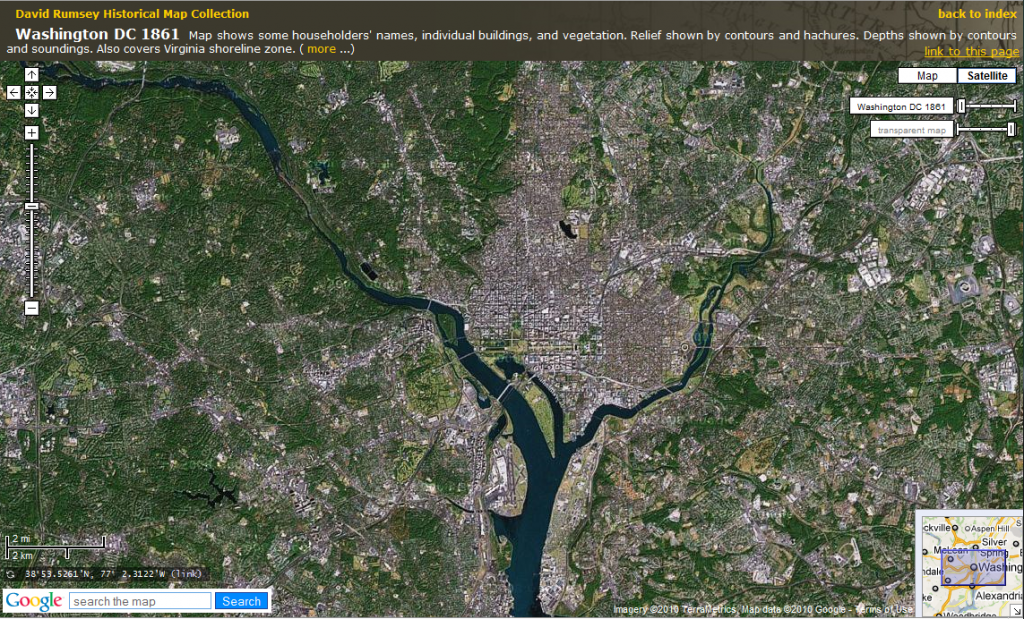Viewport: 1024px width, 619px height.
Task: Open the 'link to this page' link
Action: point(971,52)
